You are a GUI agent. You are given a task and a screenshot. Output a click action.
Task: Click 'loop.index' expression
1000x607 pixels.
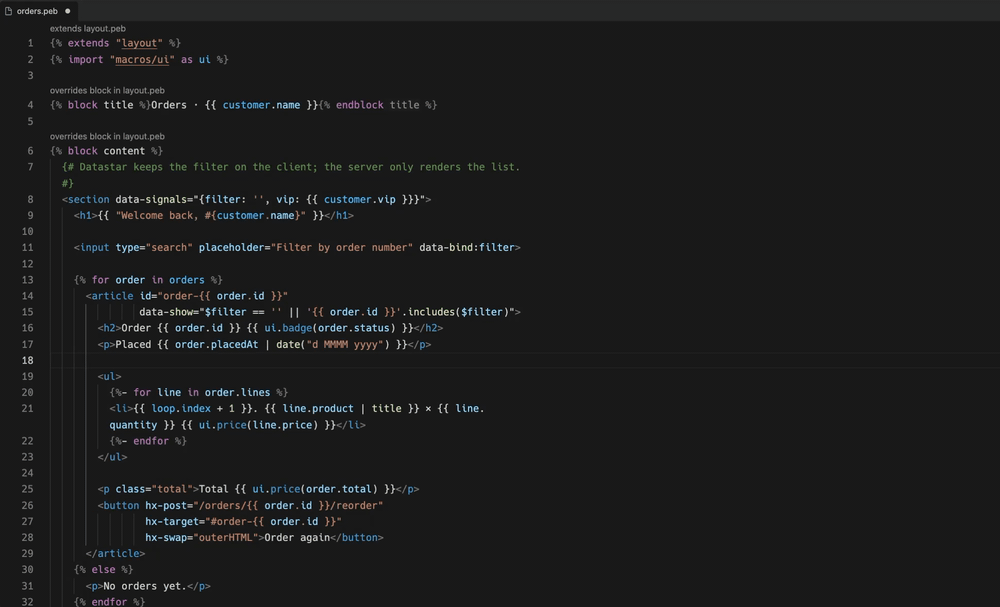pos(181,409)
